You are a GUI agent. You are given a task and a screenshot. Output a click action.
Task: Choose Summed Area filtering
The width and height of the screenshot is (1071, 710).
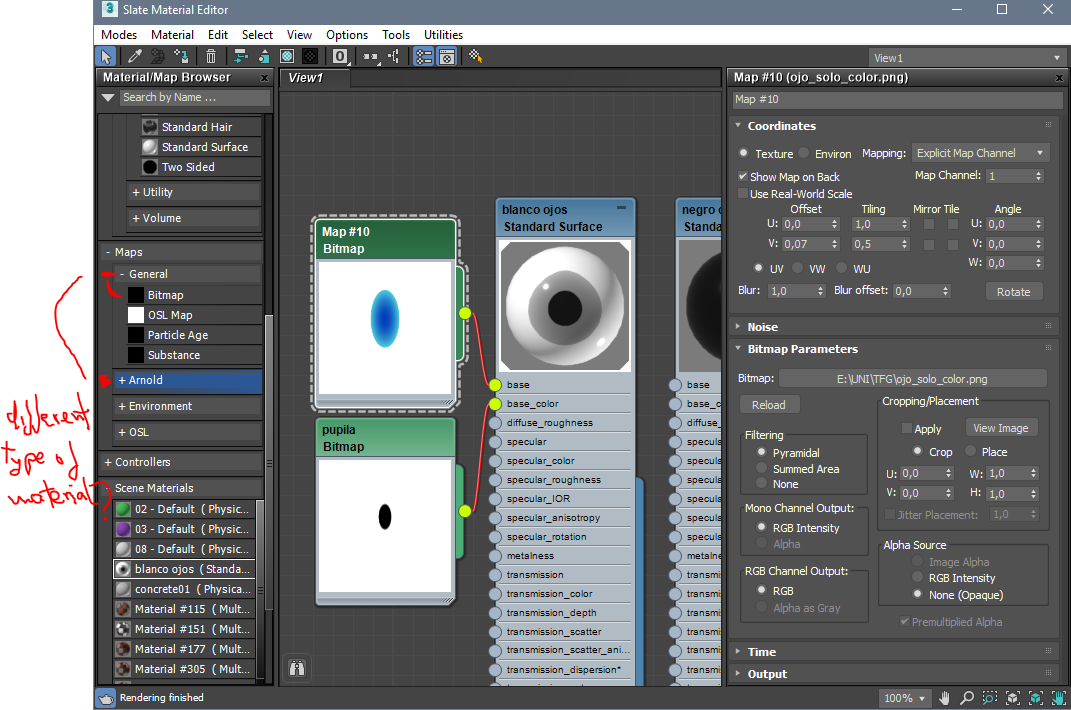762,468
